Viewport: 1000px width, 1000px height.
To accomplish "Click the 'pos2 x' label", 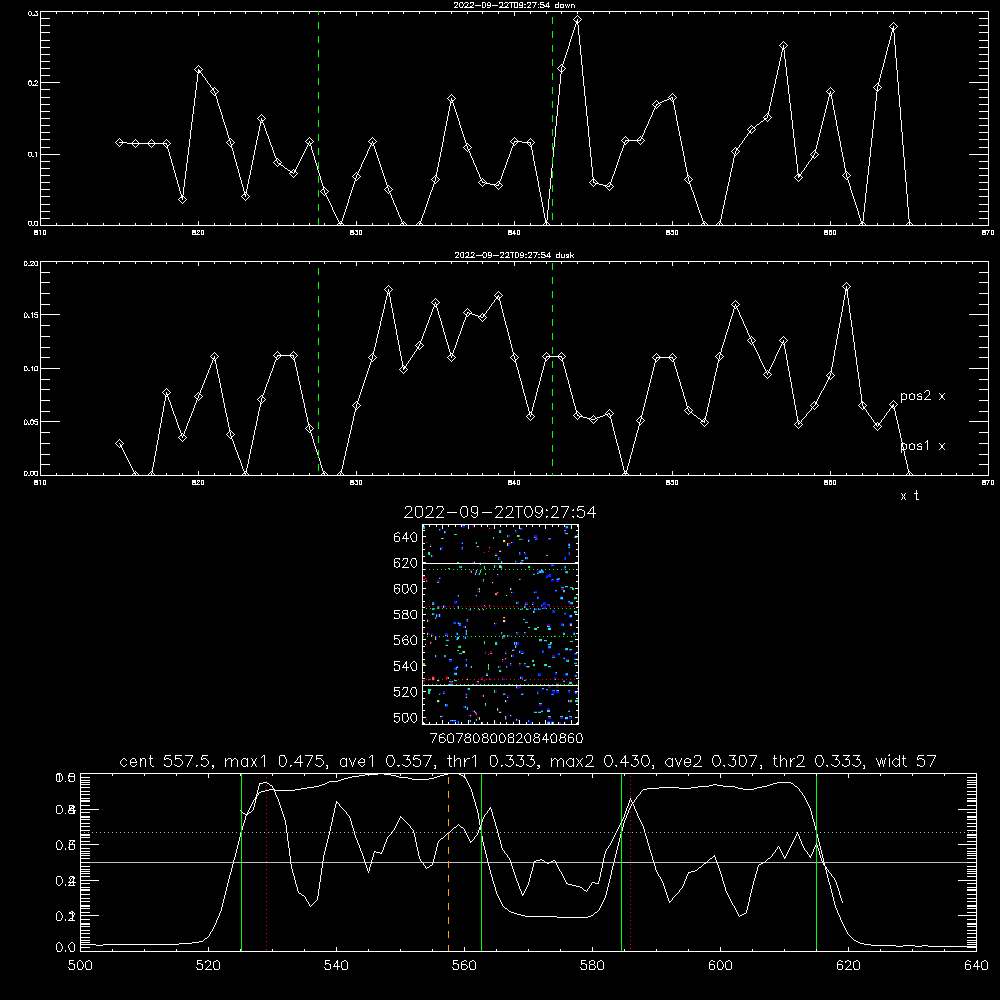I will point(922,396).
